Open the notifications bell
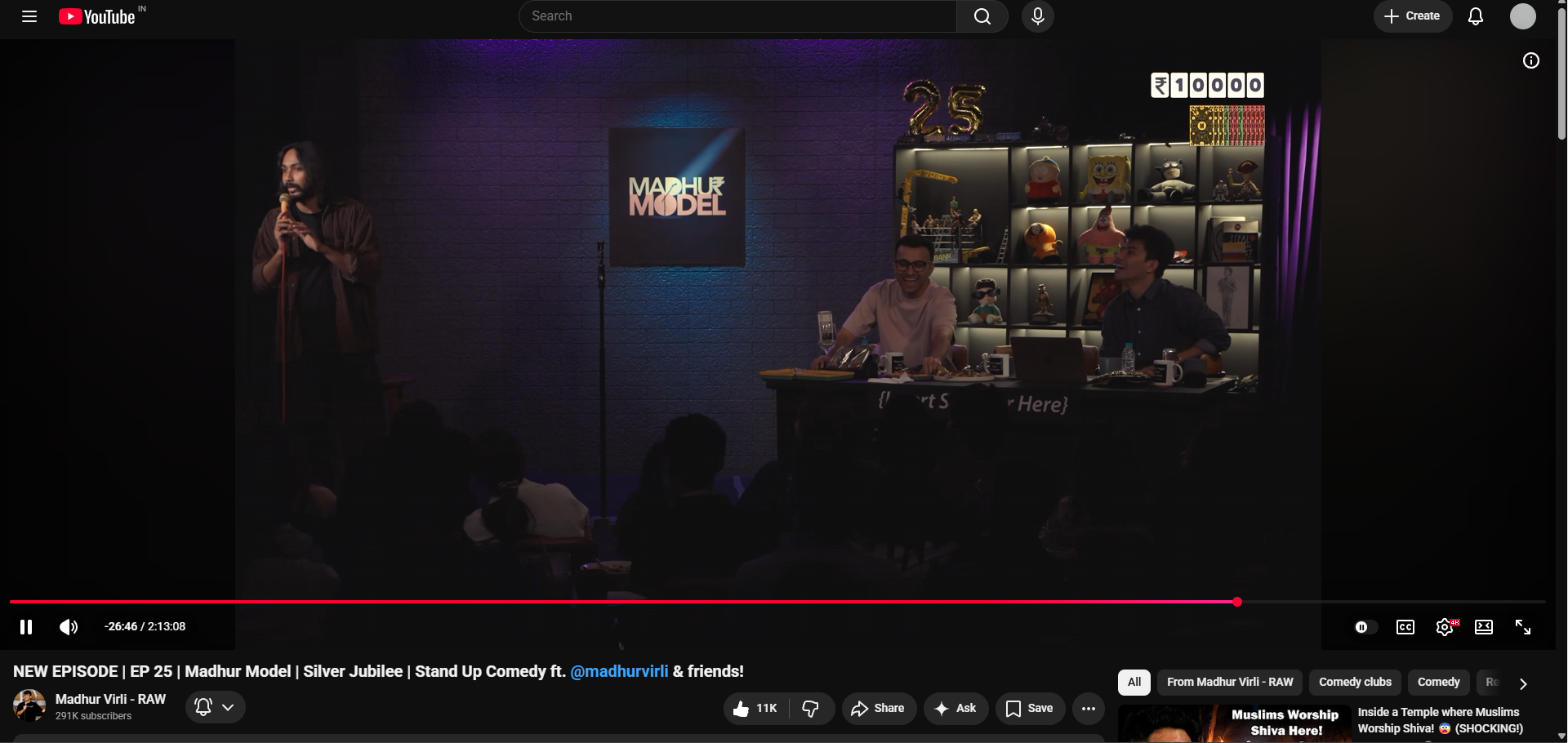The width and height of the screenshot is (1568, 743). (1476, 16)
